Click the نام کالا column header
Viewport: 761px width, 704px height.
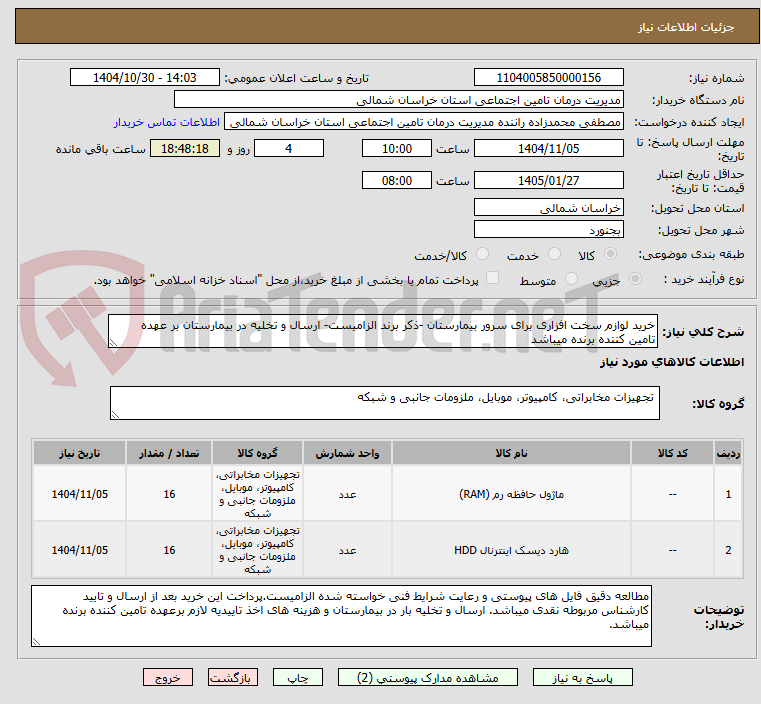[x=509, y=453]
